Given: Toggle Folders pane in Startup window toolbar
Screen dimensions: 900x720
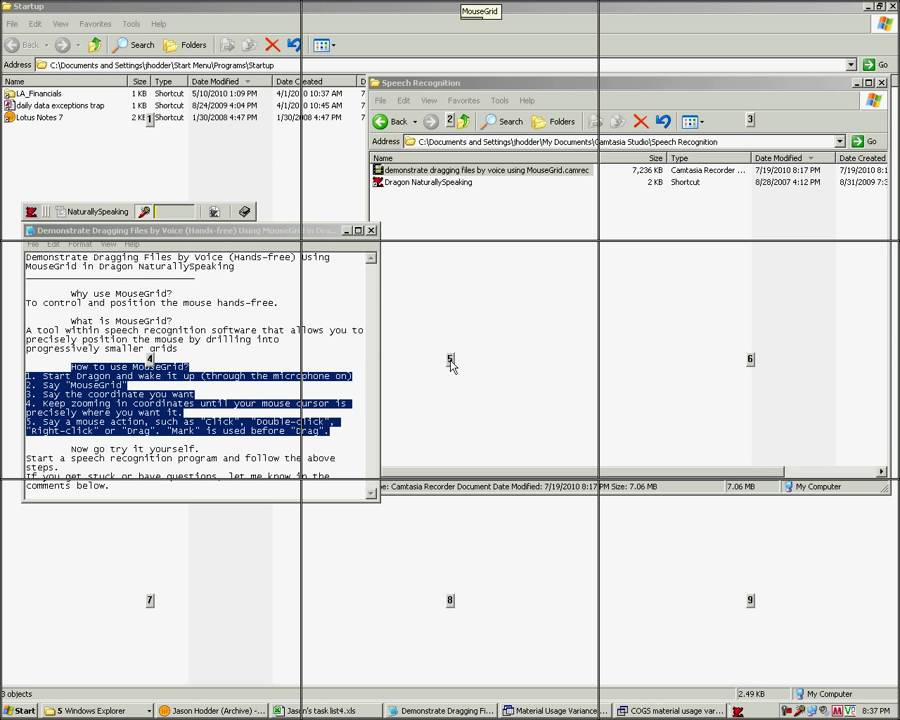Looking at the screenshot, I should [185, 45].
